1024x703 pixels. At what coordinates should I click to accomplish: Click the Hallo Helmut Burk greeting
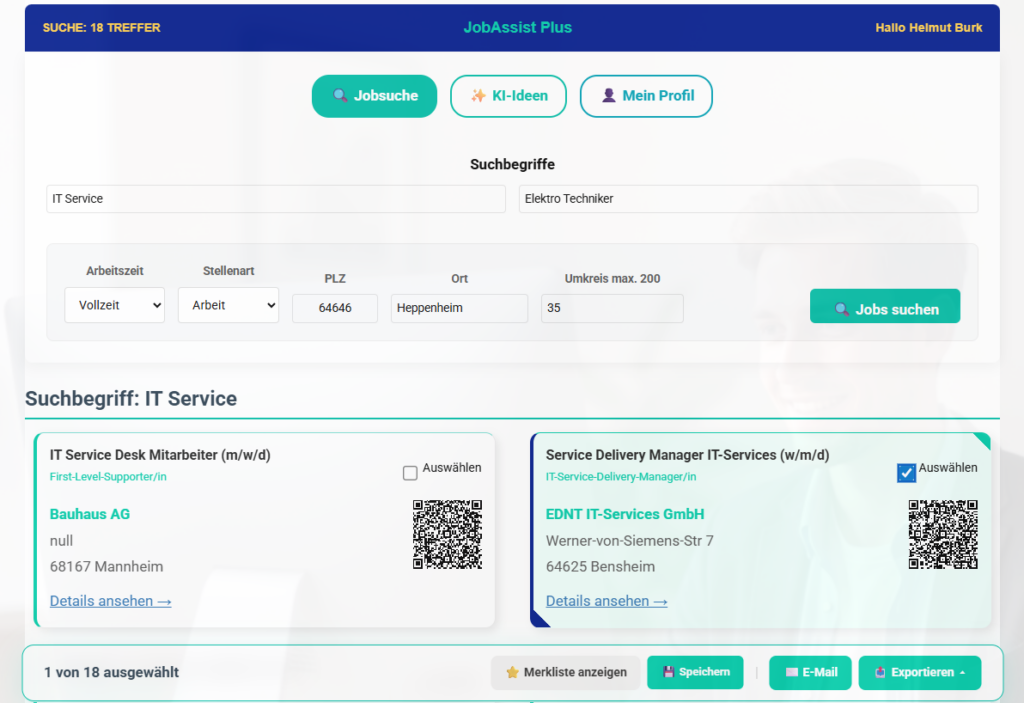pyautogui.click(x=929, y=27)
